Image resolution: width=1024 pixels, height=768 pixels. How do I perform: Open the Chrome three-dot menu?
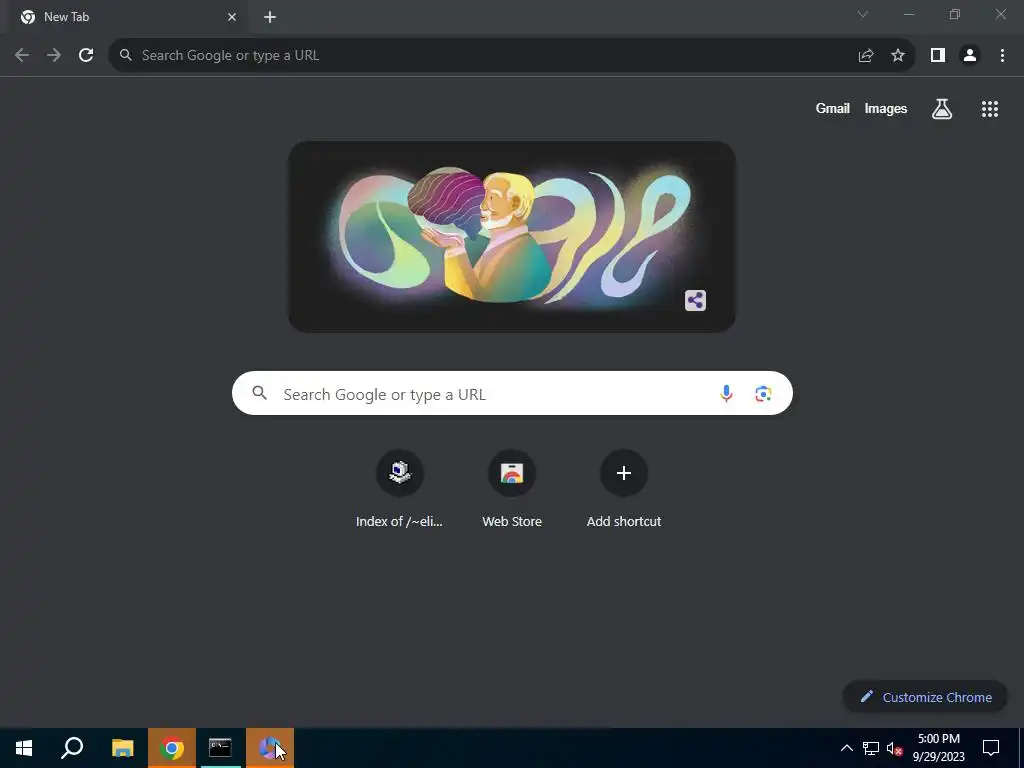coord(1002,56)
